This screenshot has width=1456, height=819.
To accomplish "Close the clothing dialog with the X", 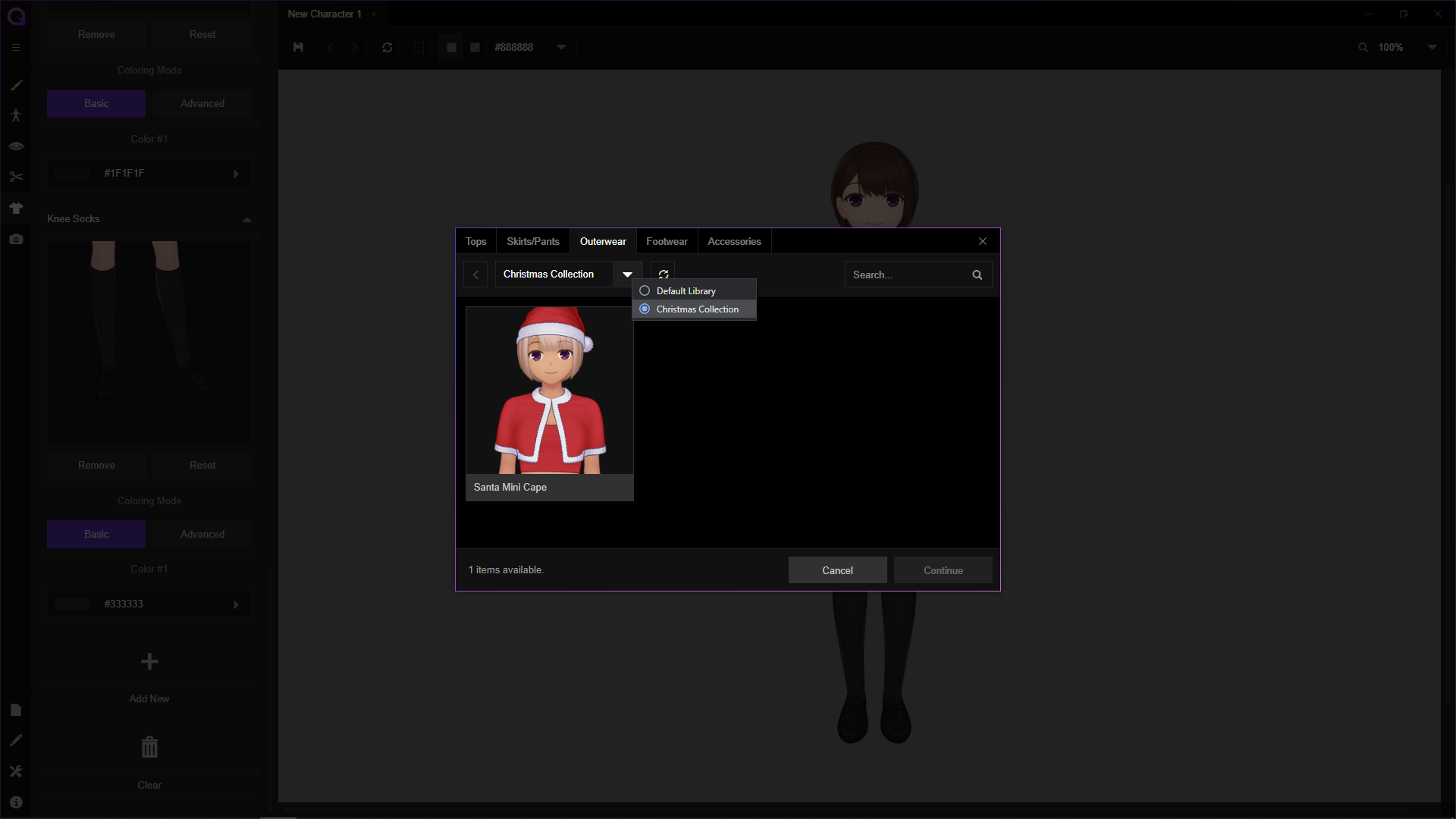I will (983, 241).
